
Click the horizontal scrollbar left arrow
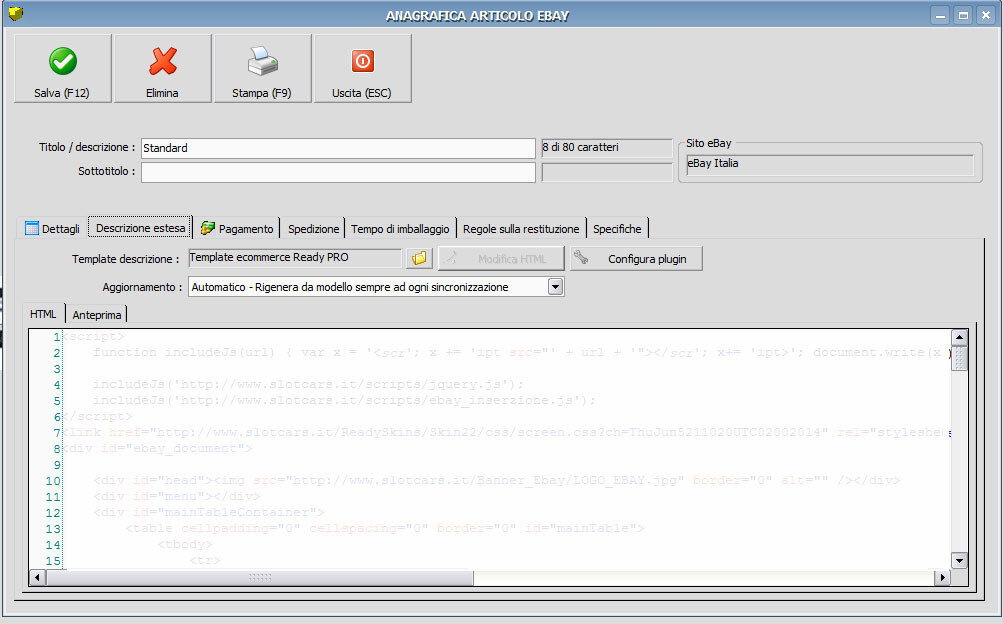[37, 577]
